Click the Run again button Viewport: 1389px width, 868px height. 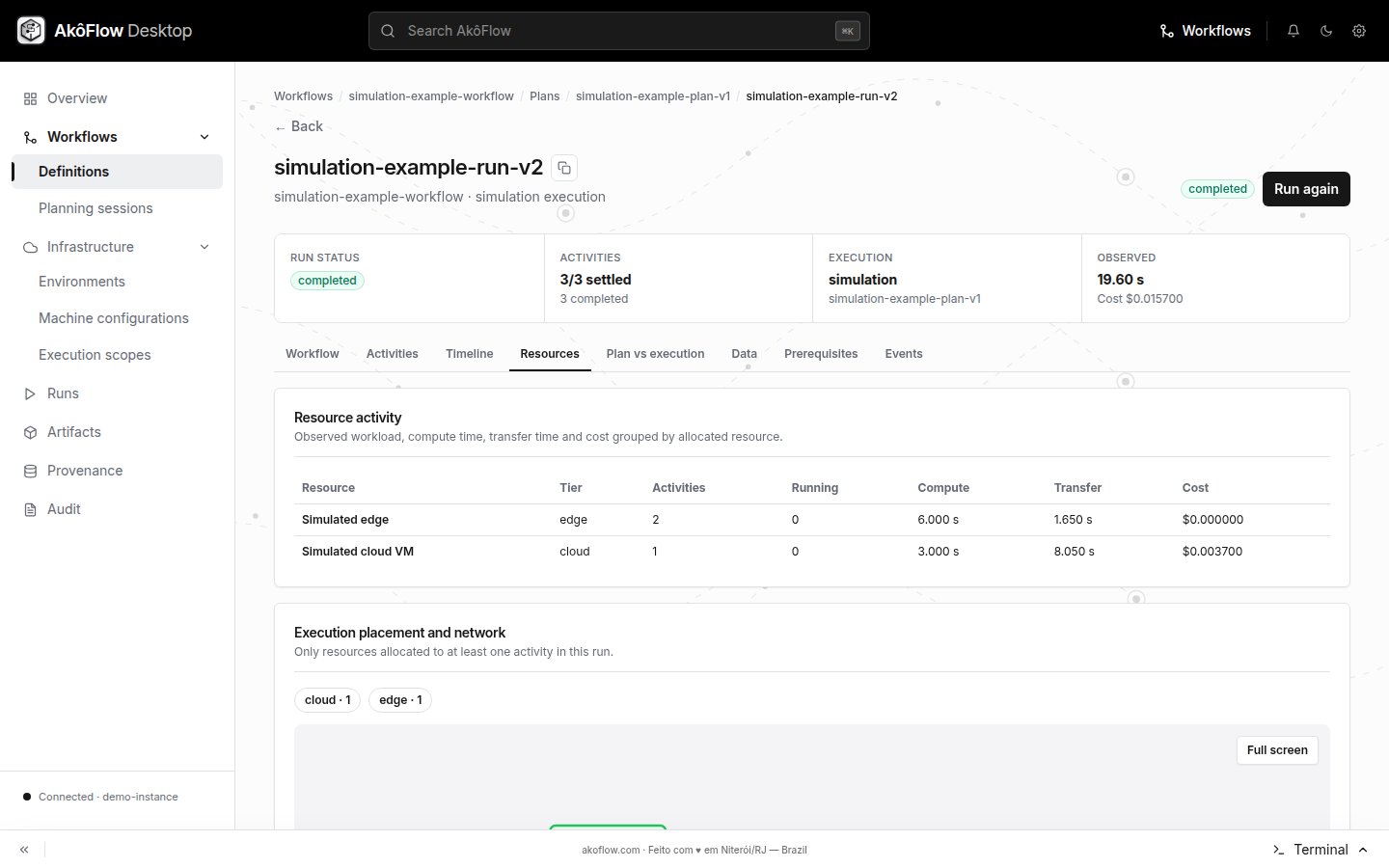pos(1306,189)
